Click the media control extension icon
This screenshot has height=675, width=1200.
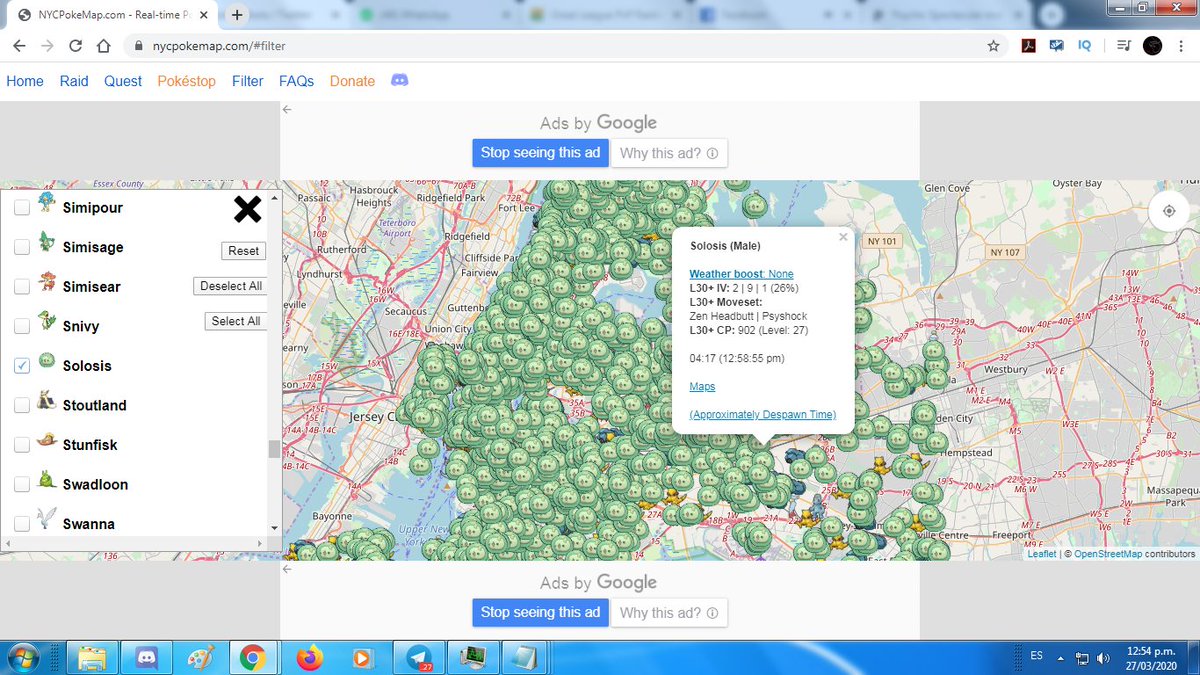(1123, 46)
